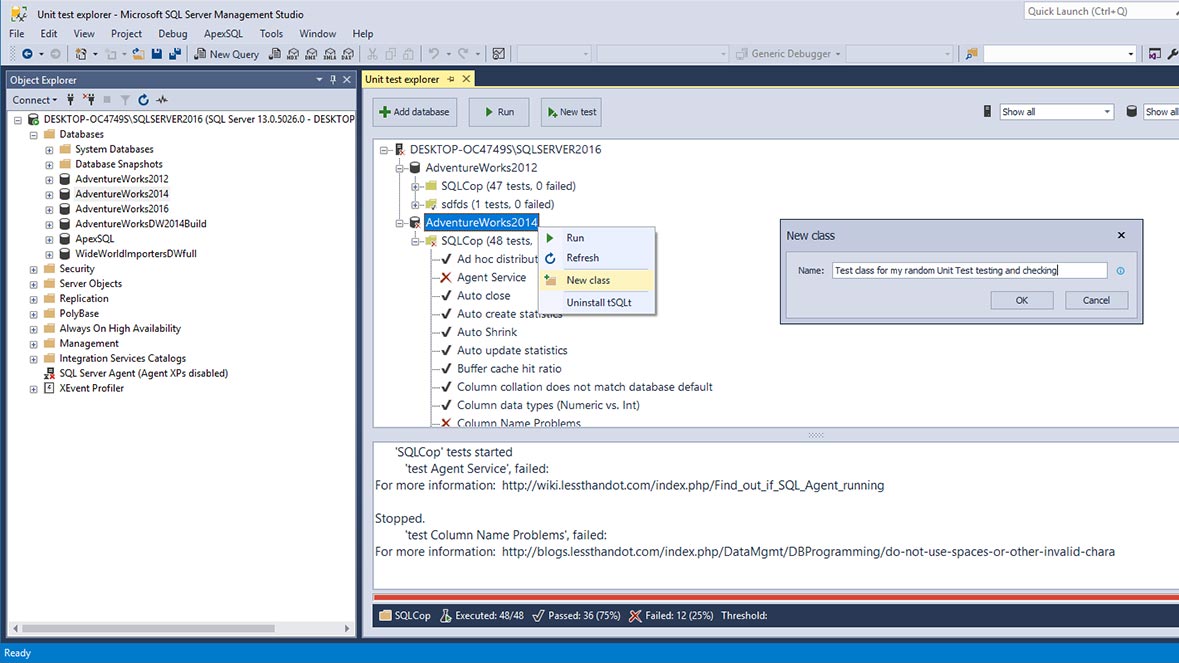The width and height of the screenshot is (1179, 663).
Task: Expand the Security folder
Action: [x=33, y=269]
